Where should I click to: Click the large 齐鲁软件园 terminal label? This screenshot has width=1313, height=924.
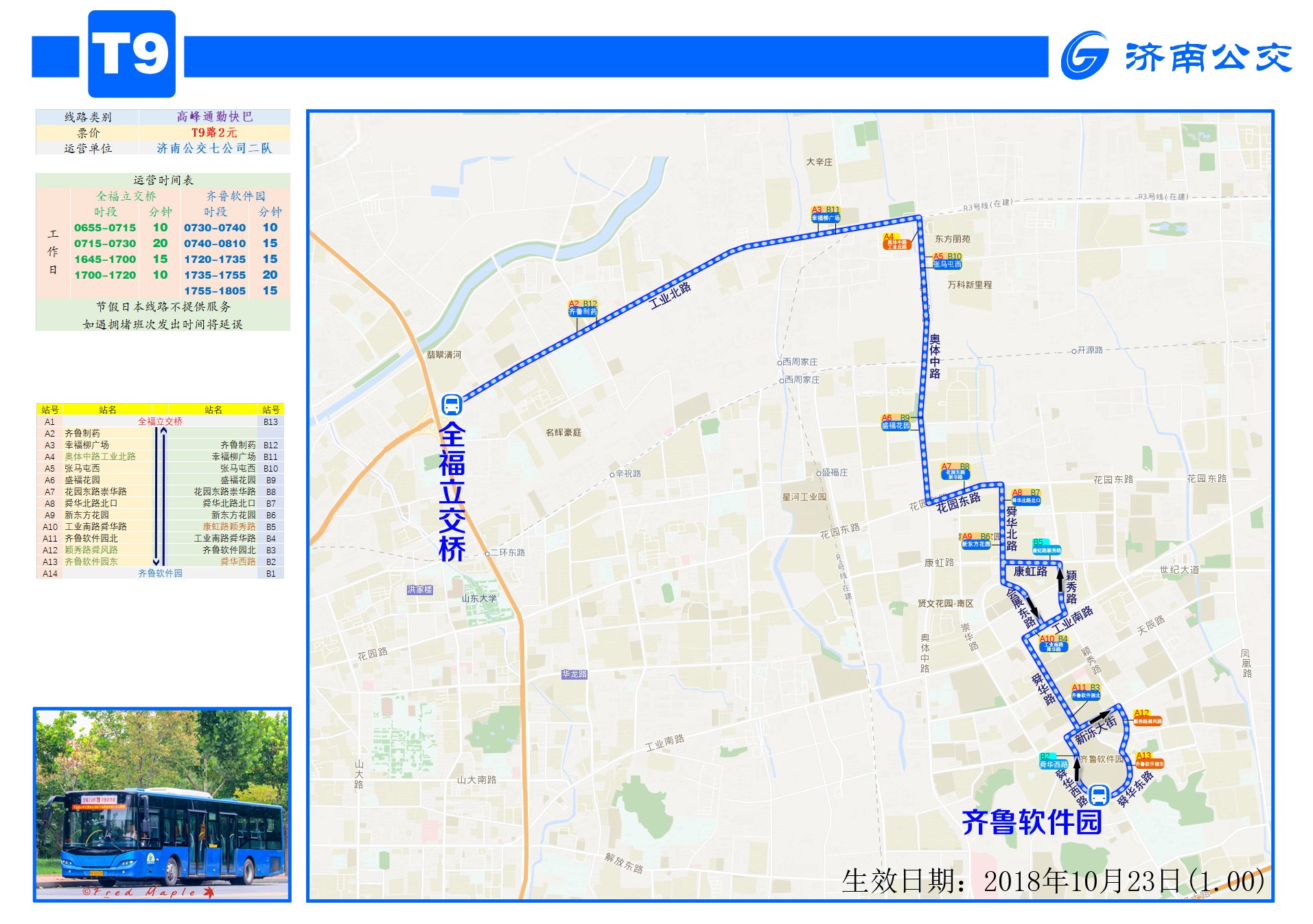pyautogui.click(x=1032, y=822)
